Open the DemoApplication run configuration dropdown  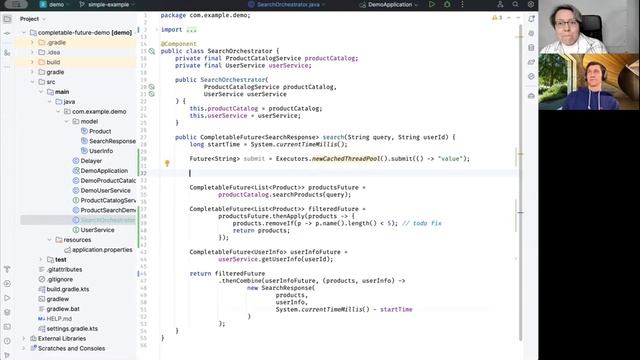(389, 4)
